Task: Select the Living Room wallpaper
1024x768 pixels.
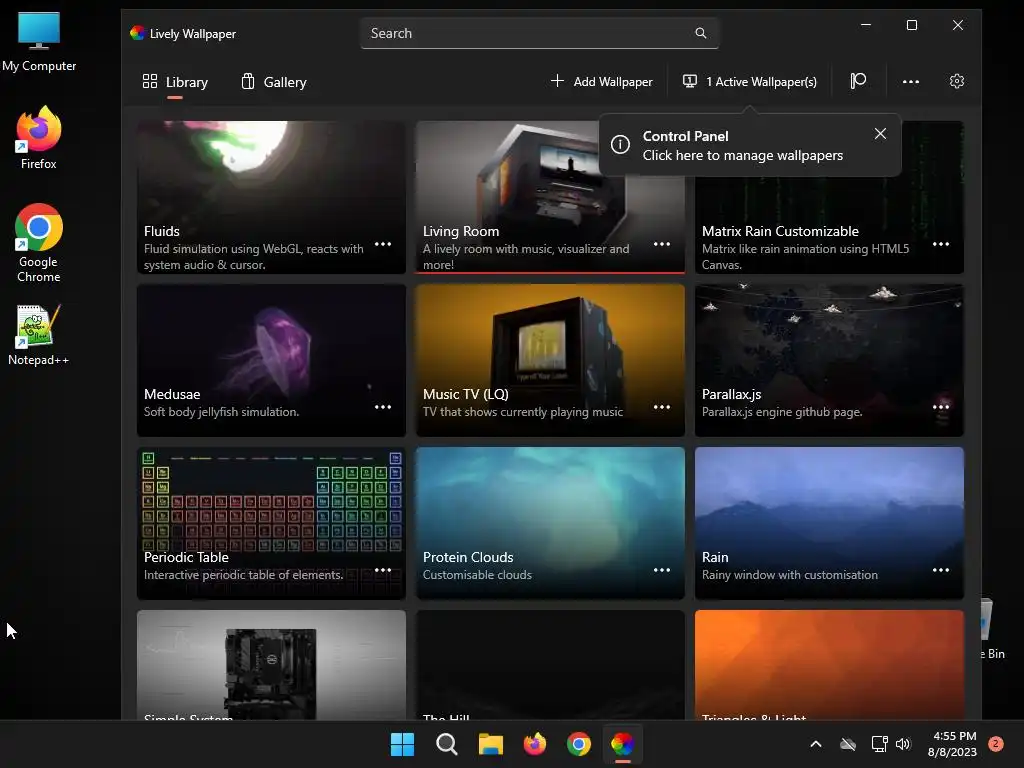Action: tap(550, 197)
